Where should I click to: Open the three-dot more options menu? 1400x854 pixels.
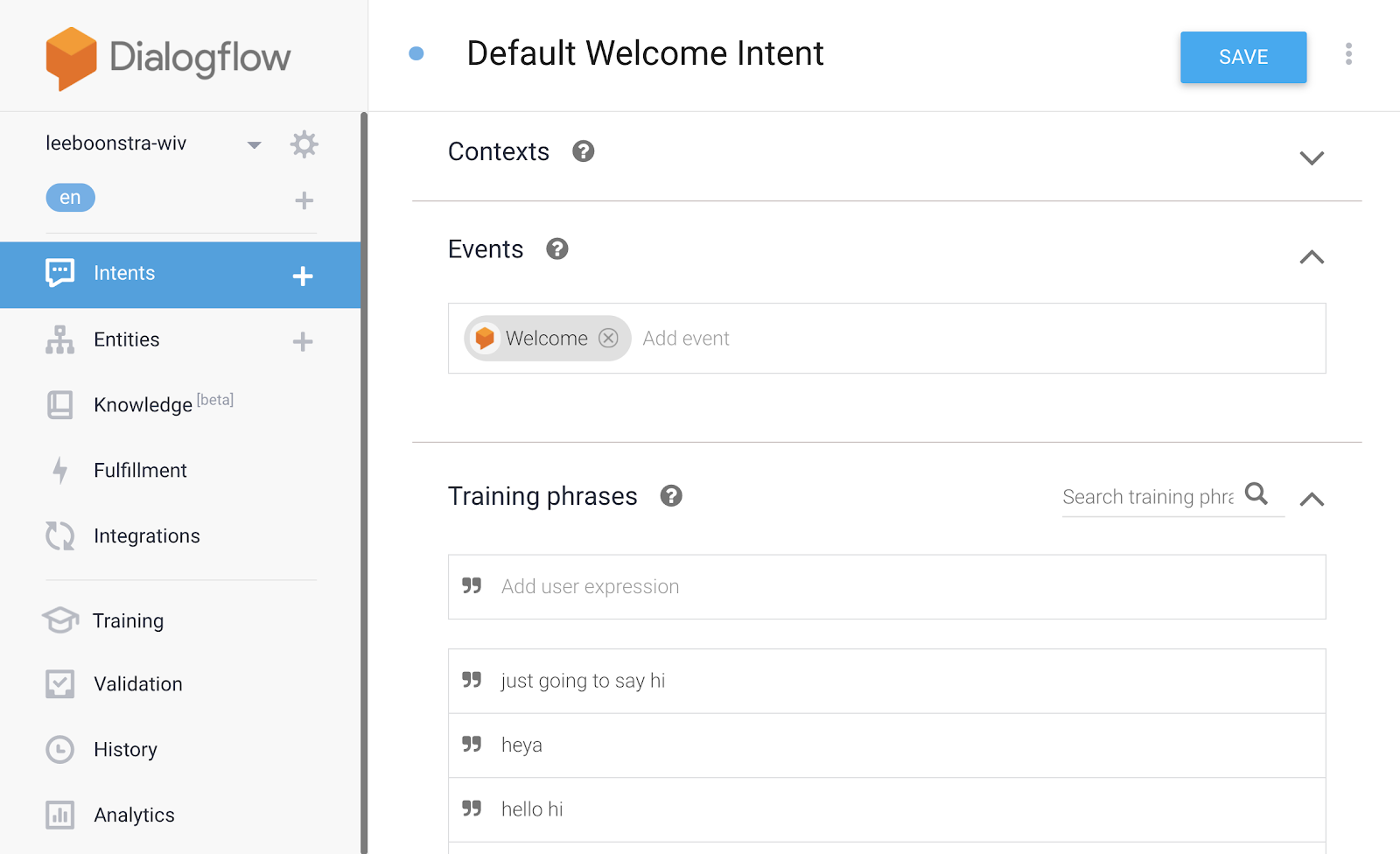[x=1348, y=54]
